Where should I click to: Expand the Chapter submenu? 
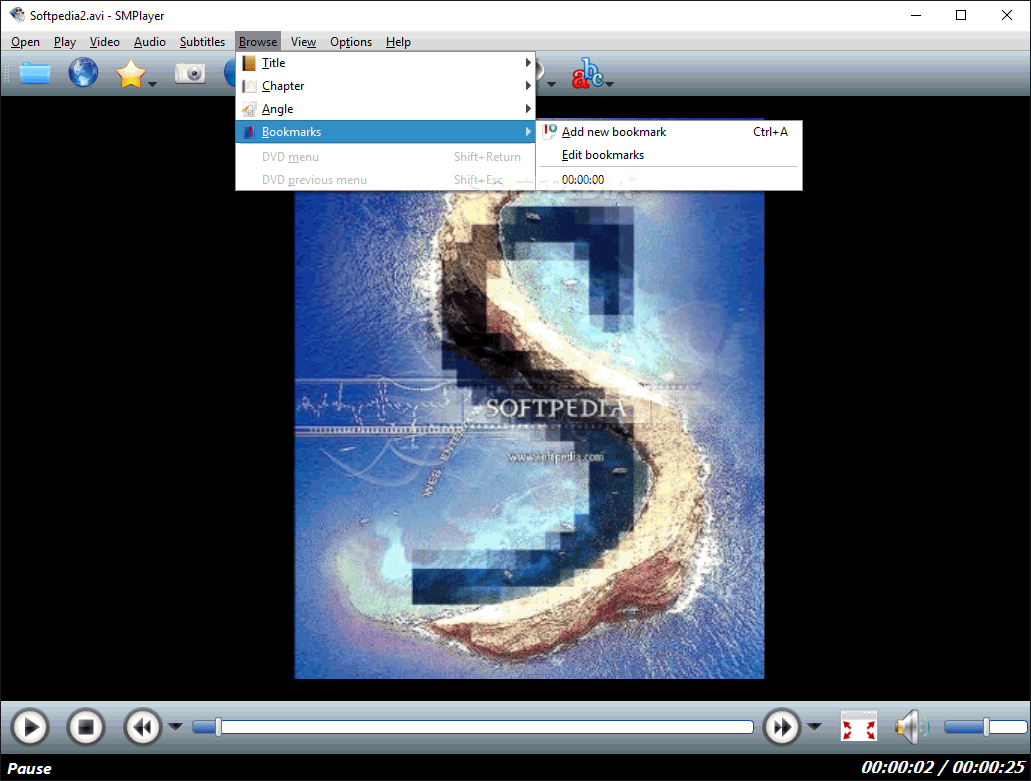coord(385,85)
